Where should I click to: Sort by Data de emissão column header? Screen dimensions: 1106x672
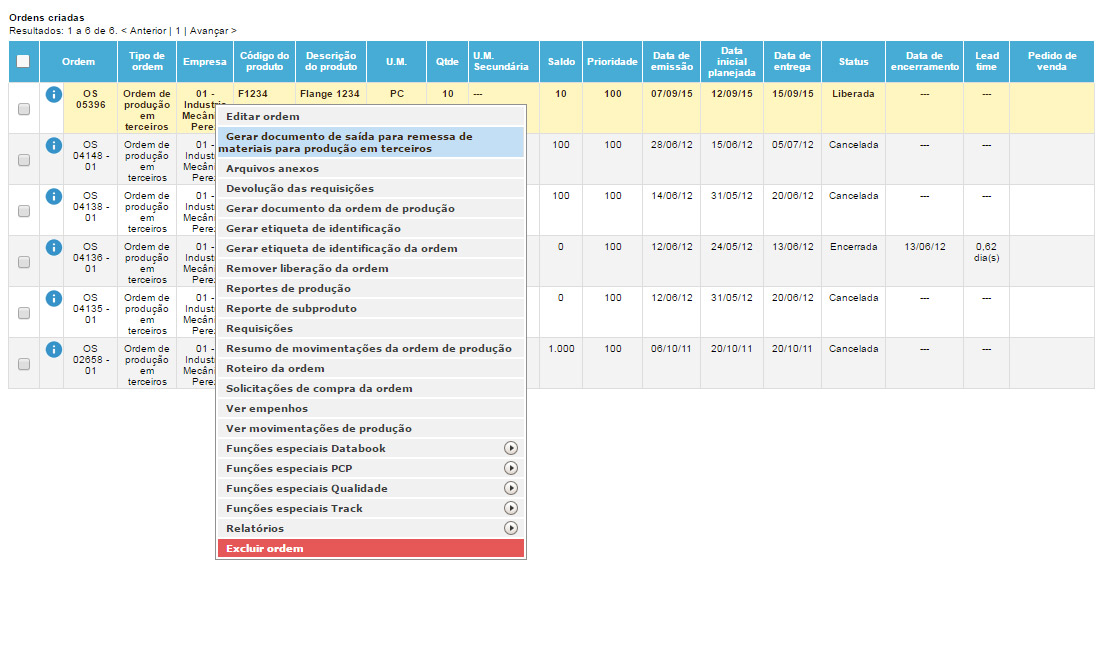click(672, 61)
